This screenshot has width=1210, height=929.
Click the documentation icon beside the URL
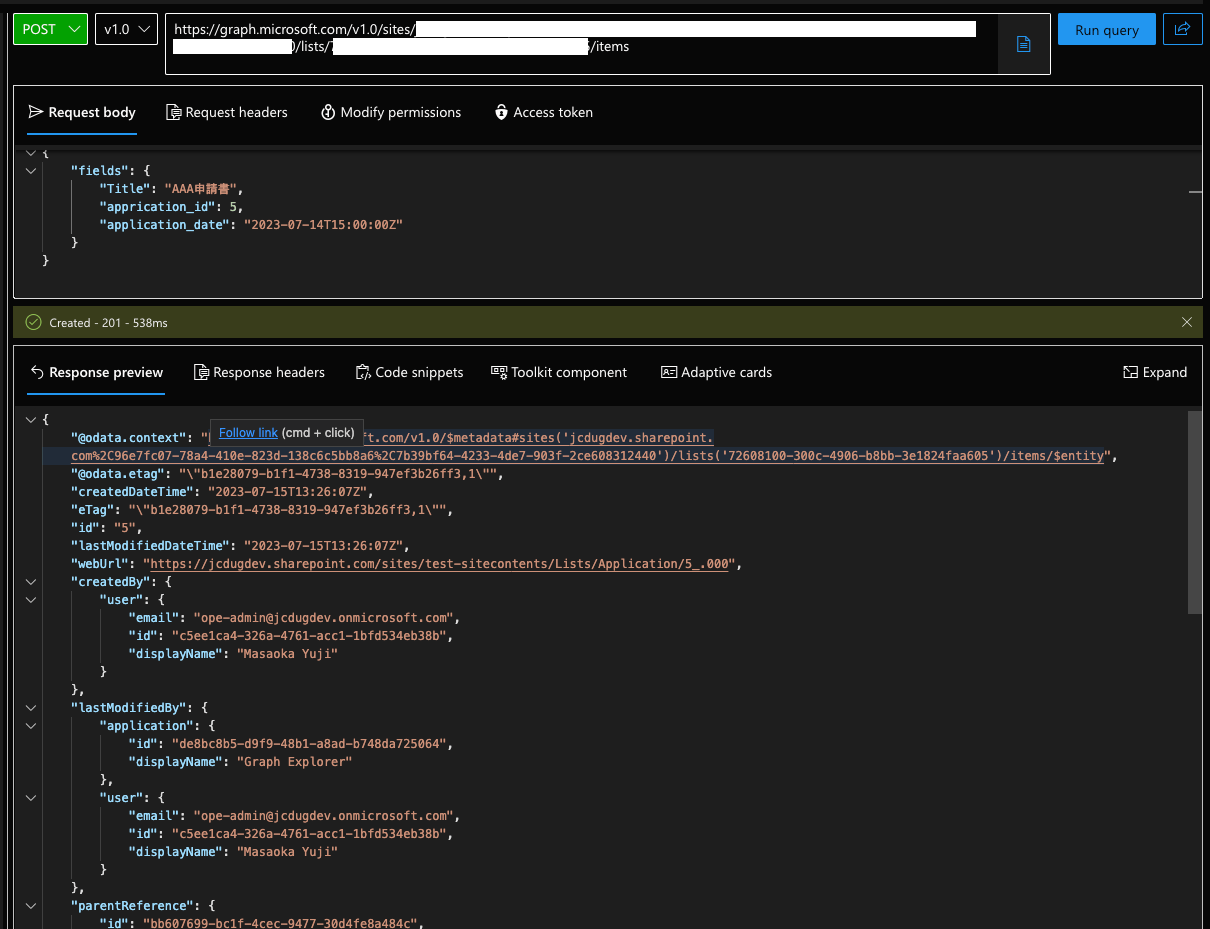(x=1023, y=44)
